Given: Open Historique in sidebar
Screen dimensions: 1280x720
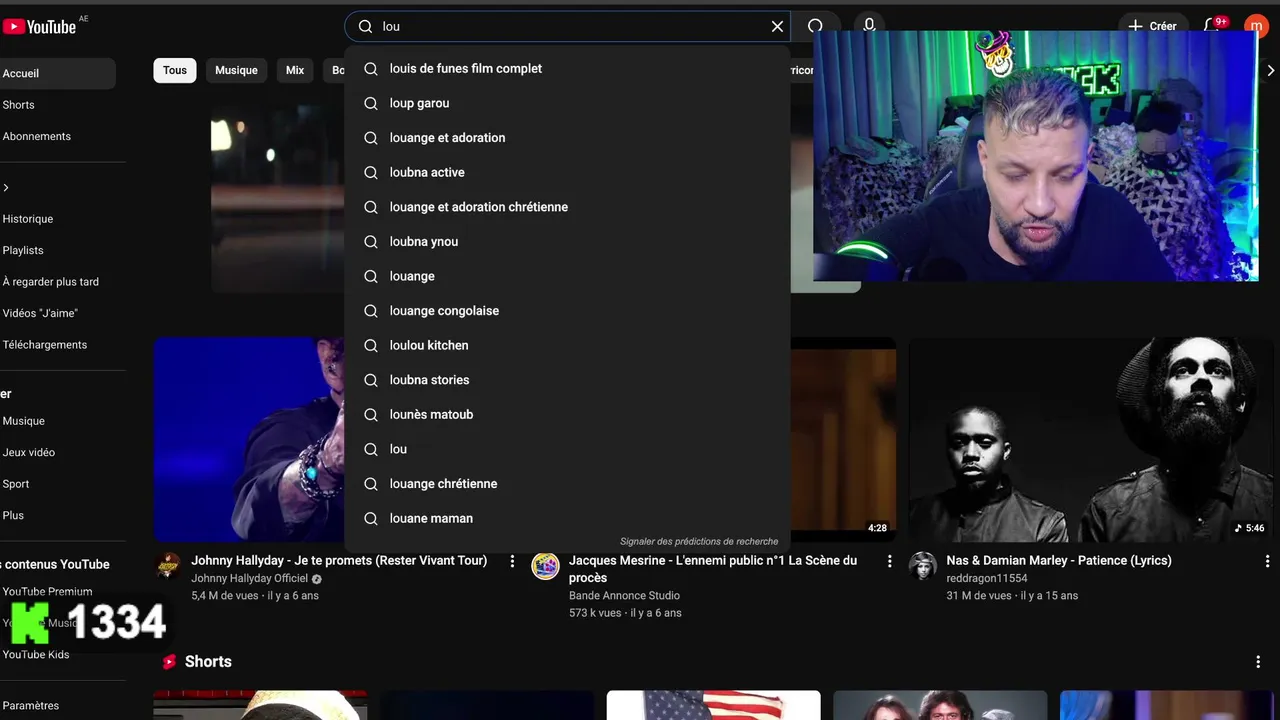Looking at the screenshot, I should click(58, 219).
